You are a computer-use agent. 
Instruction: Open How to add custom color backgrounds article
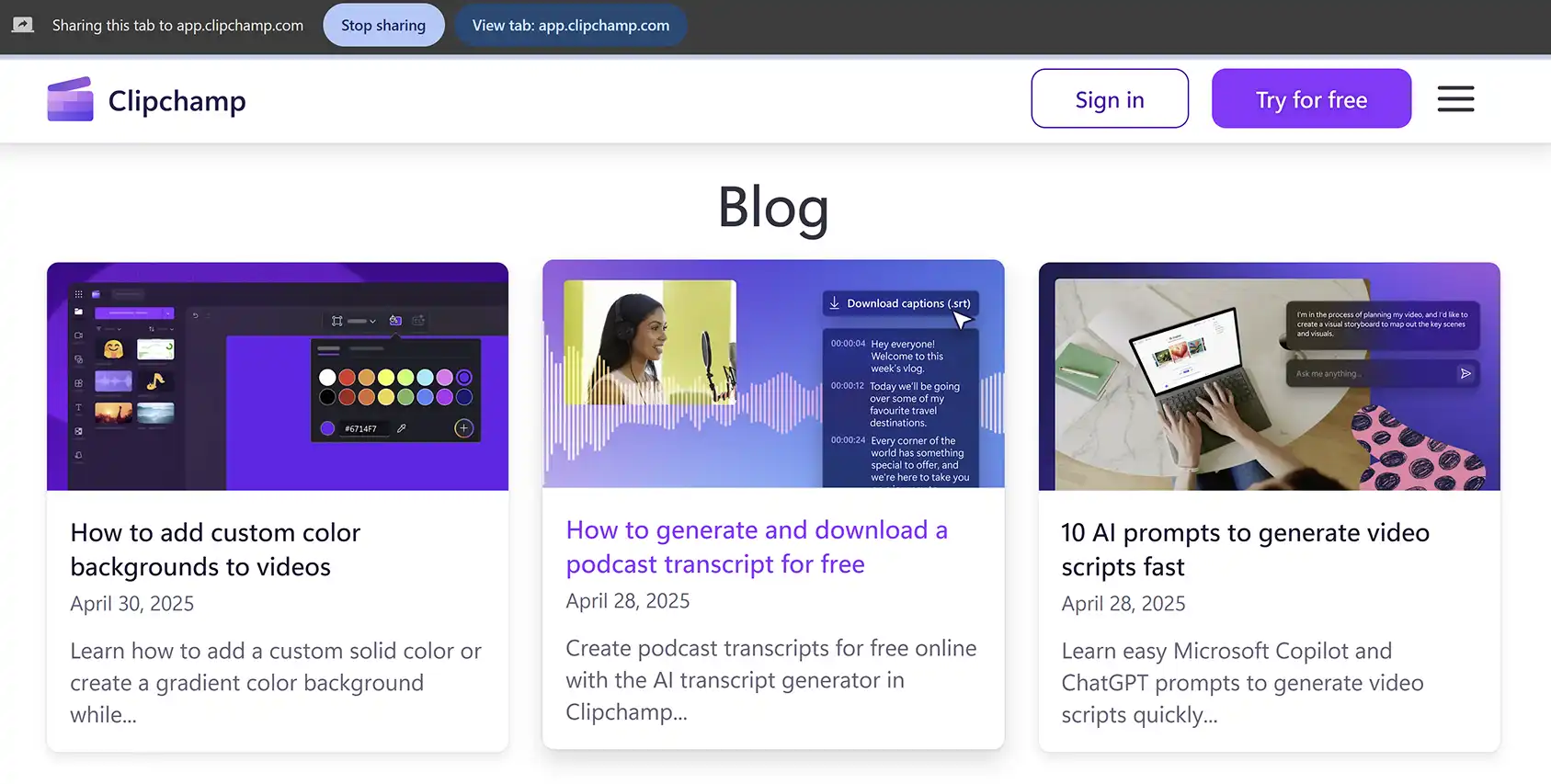pyautogui.click(x=216, y=550)
